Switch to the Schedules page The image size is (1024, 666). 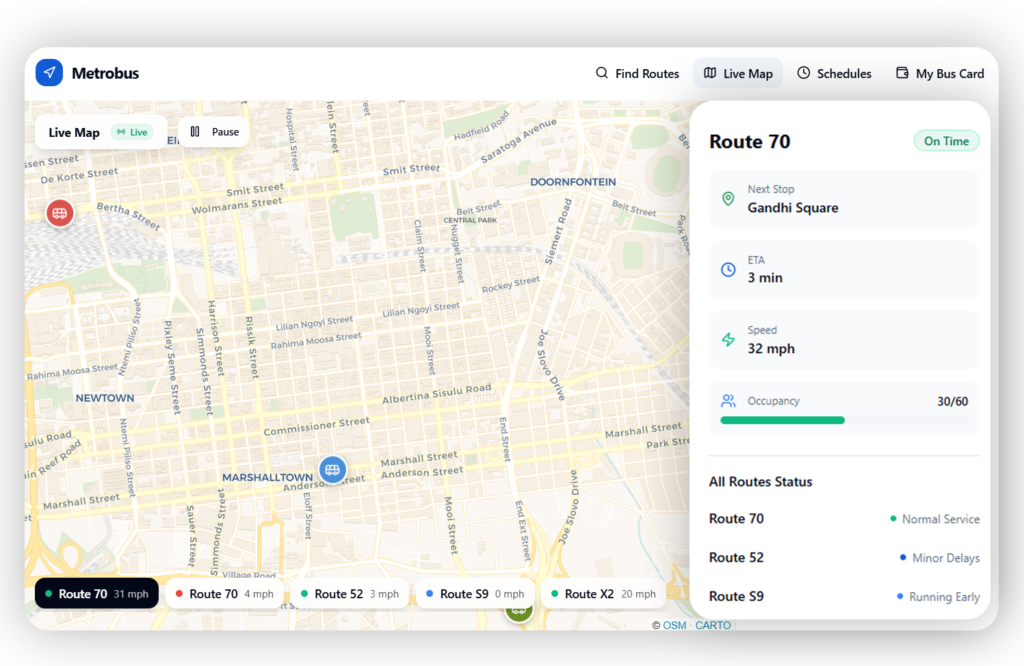(834, 73)
